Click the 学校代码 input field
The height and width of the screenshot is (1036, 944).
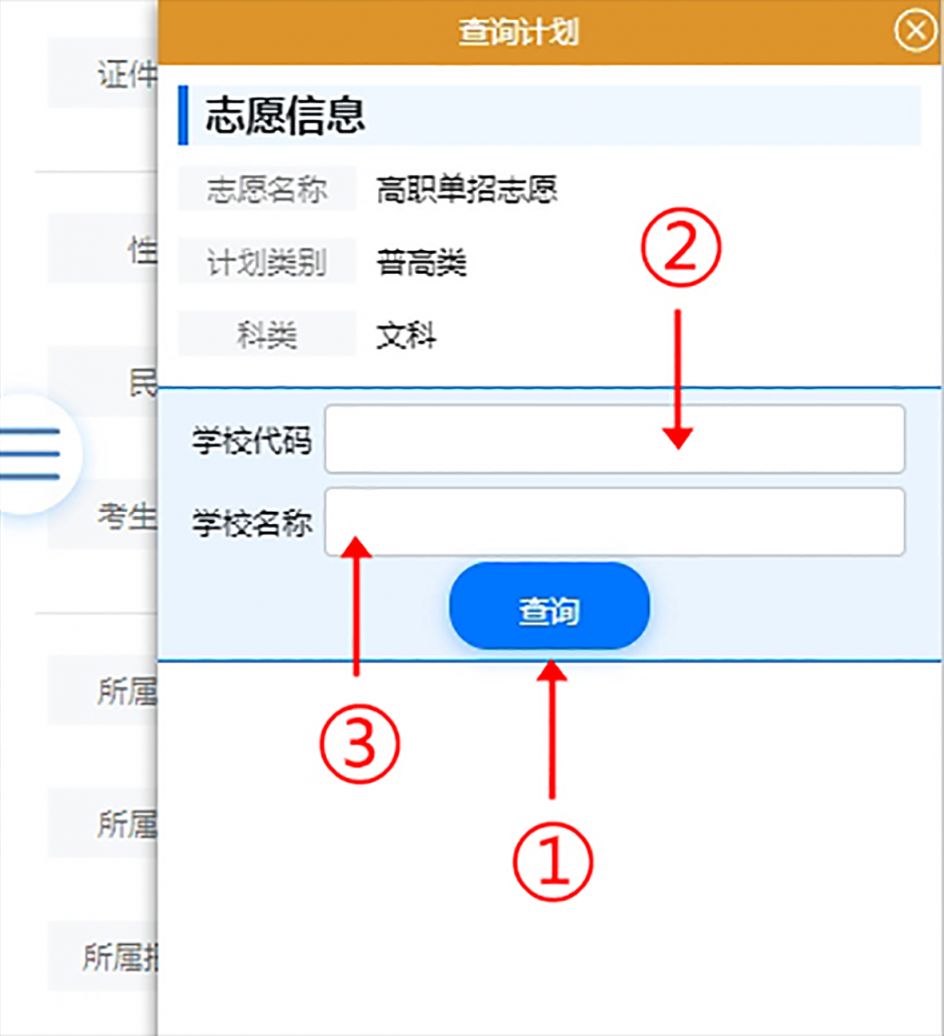[x=614, y=439]
